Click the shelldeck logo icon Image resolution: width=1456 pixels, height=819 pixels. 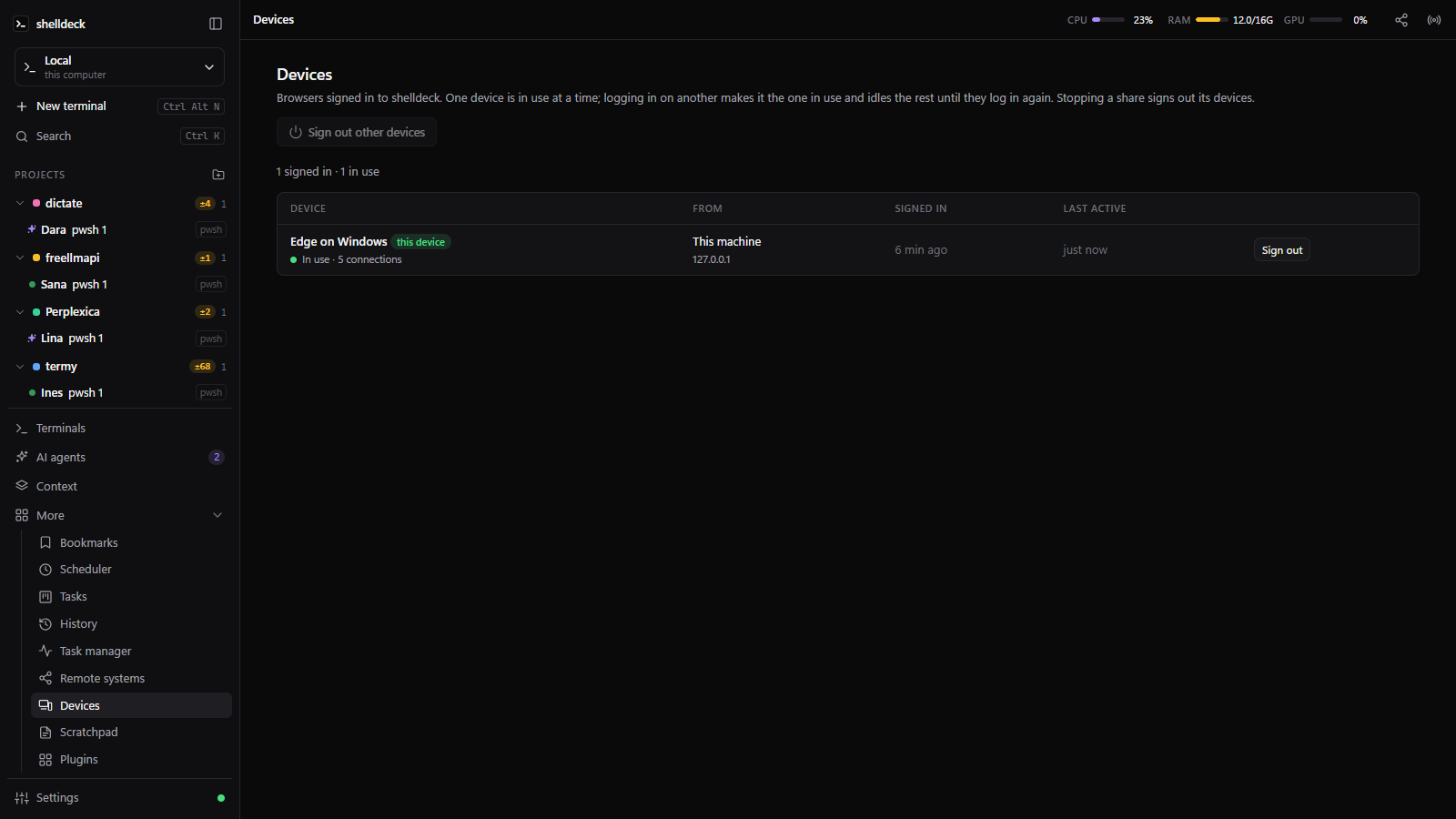pyautogui.click(x=21, y=24)
